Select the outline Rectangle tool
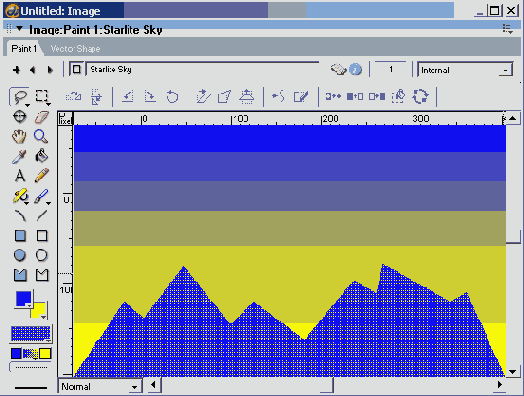Viewport: 524px width, 396px height. pos(42,236)
